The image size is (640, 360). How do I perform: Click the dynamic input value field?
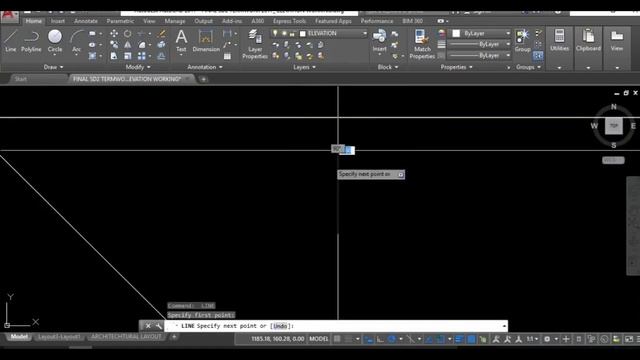[347, 150]
